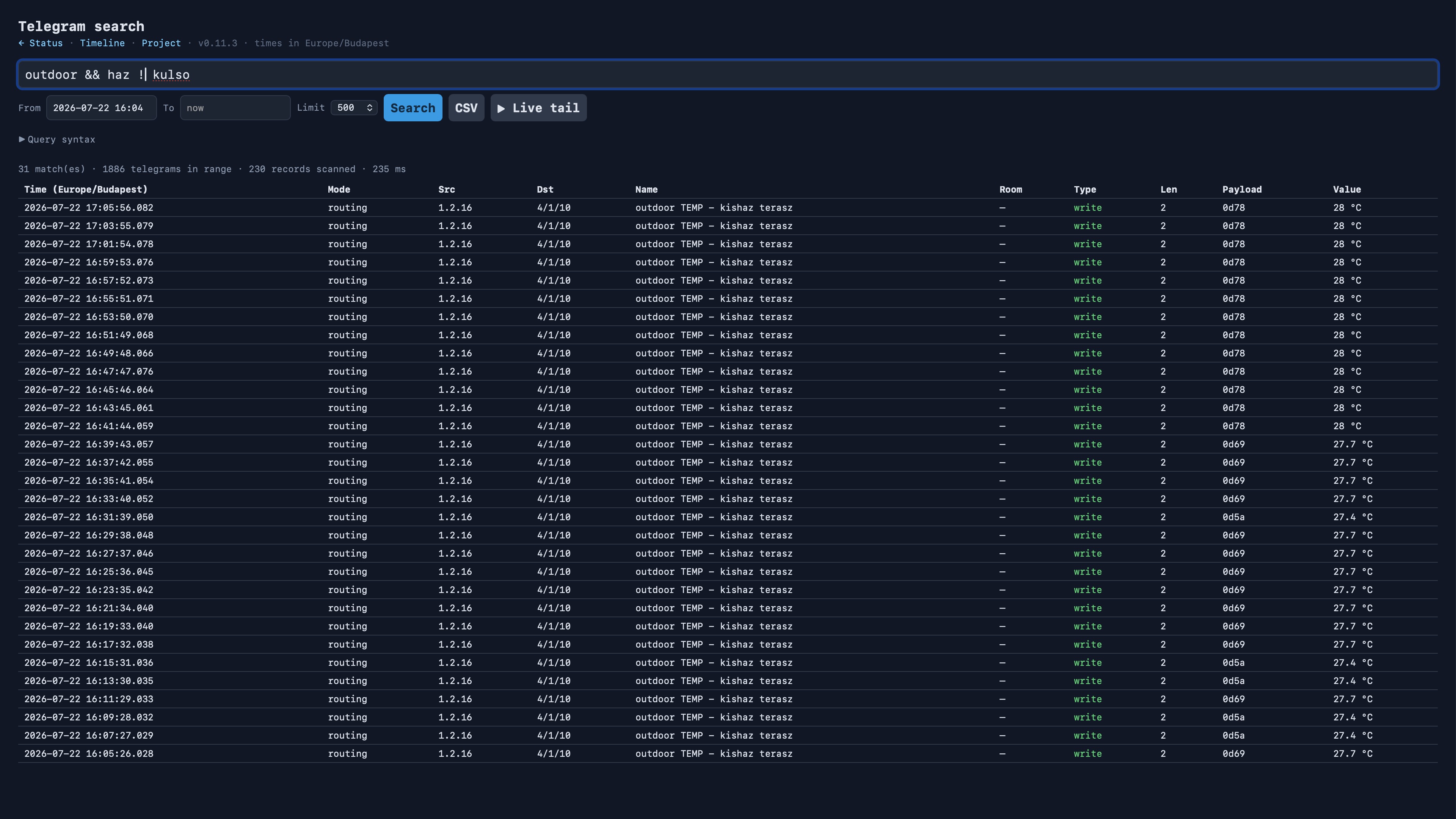The height and width of the screenshot is (819, 1456).
Task: Select timestamp 2026-07-22 17:01:54.078
Action: (x=89, y=244)
